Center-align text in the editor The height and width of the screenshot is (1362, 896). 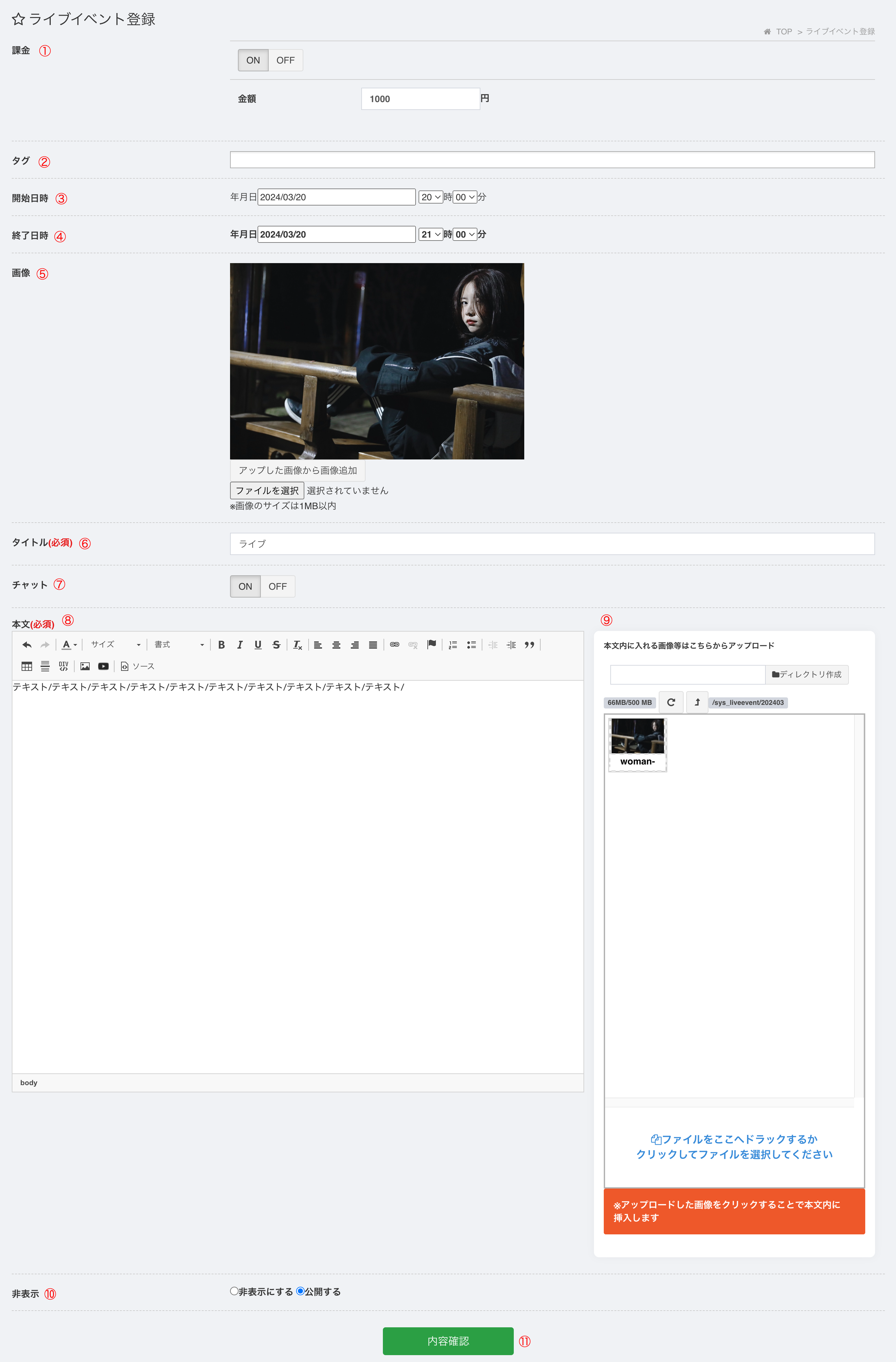point(336,645)
